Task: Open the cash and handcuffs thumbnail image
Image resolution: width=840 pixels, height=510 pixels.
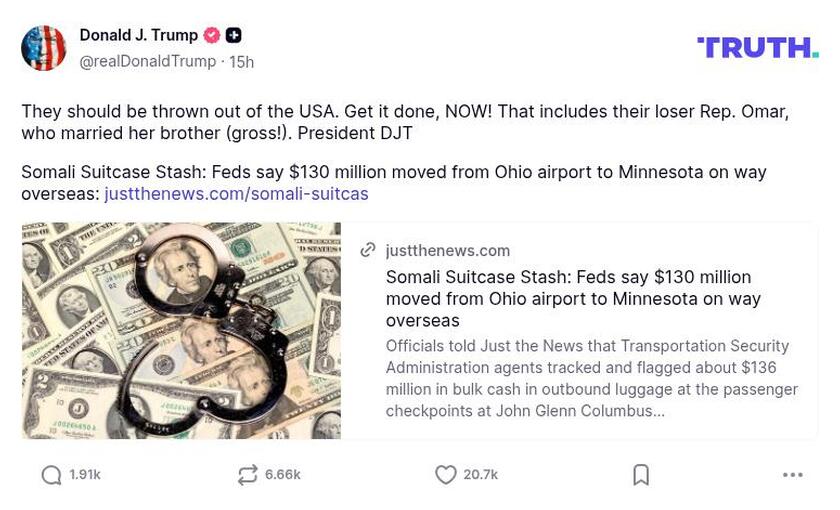Action: [181, 331]
